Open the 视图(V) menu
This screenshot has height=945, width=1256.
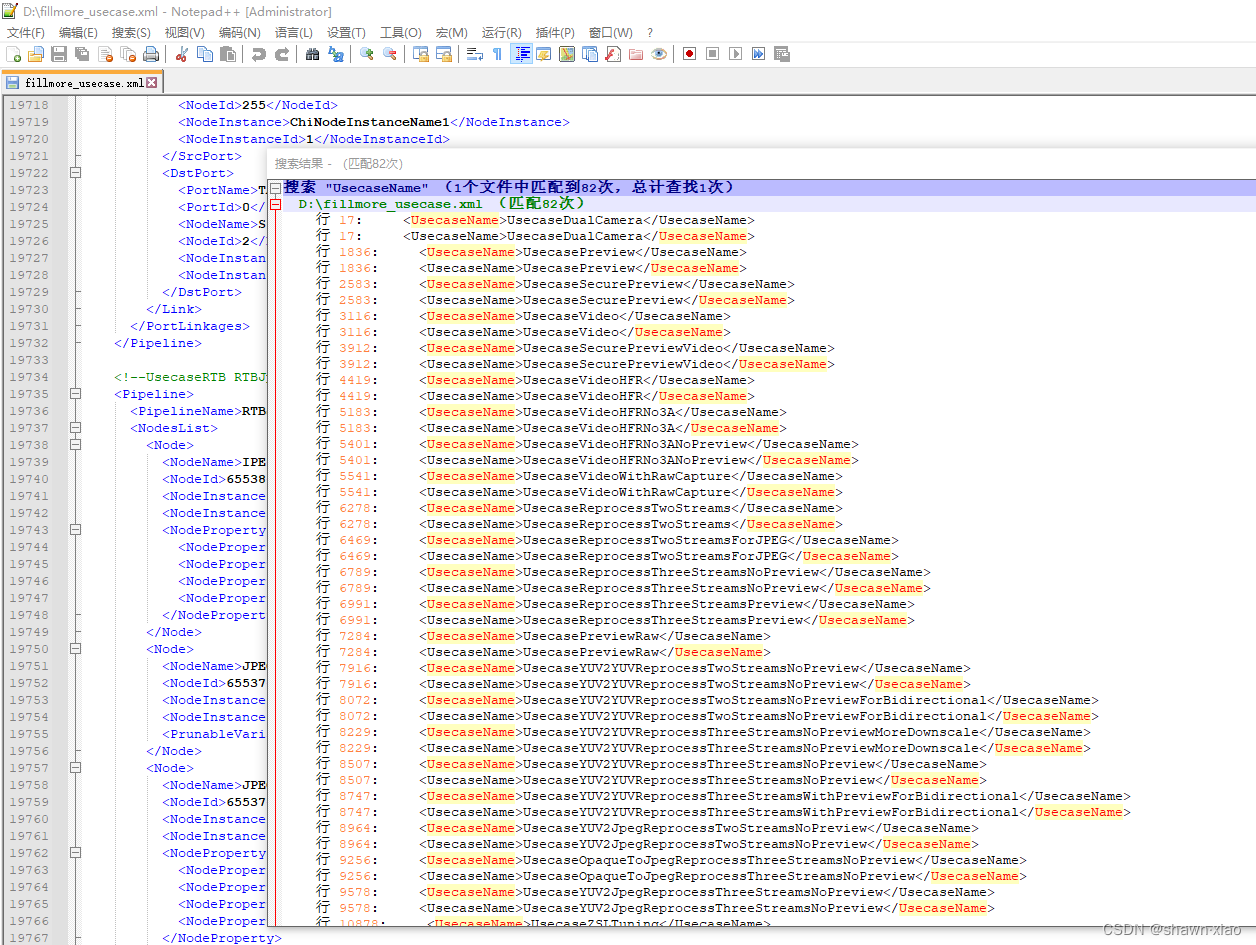(184, 33)
